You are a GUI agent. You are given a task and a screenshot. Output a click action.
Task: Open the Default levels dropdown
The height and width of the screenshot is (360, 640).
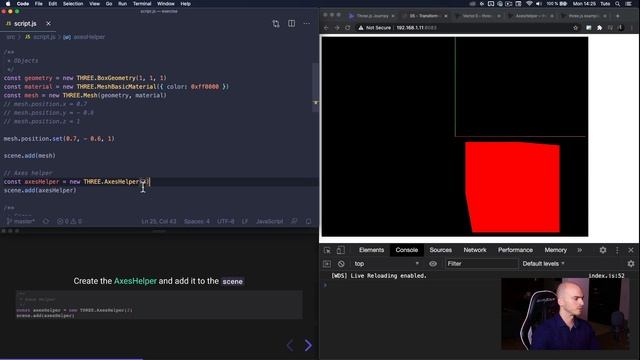(x=543, y=264)
